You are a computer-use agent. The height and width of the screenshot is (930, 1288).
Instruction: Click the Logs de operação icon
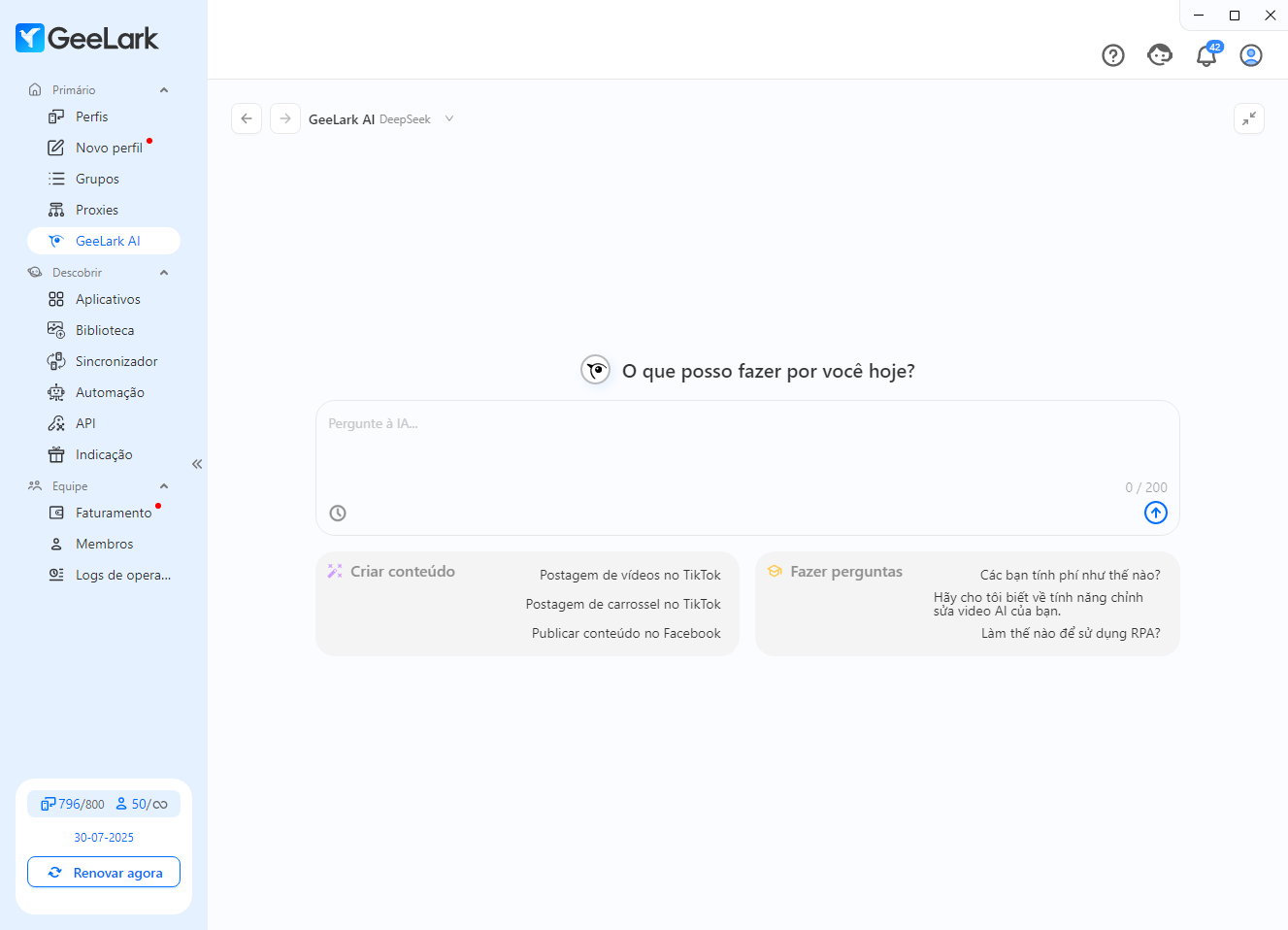click(56, 575)
